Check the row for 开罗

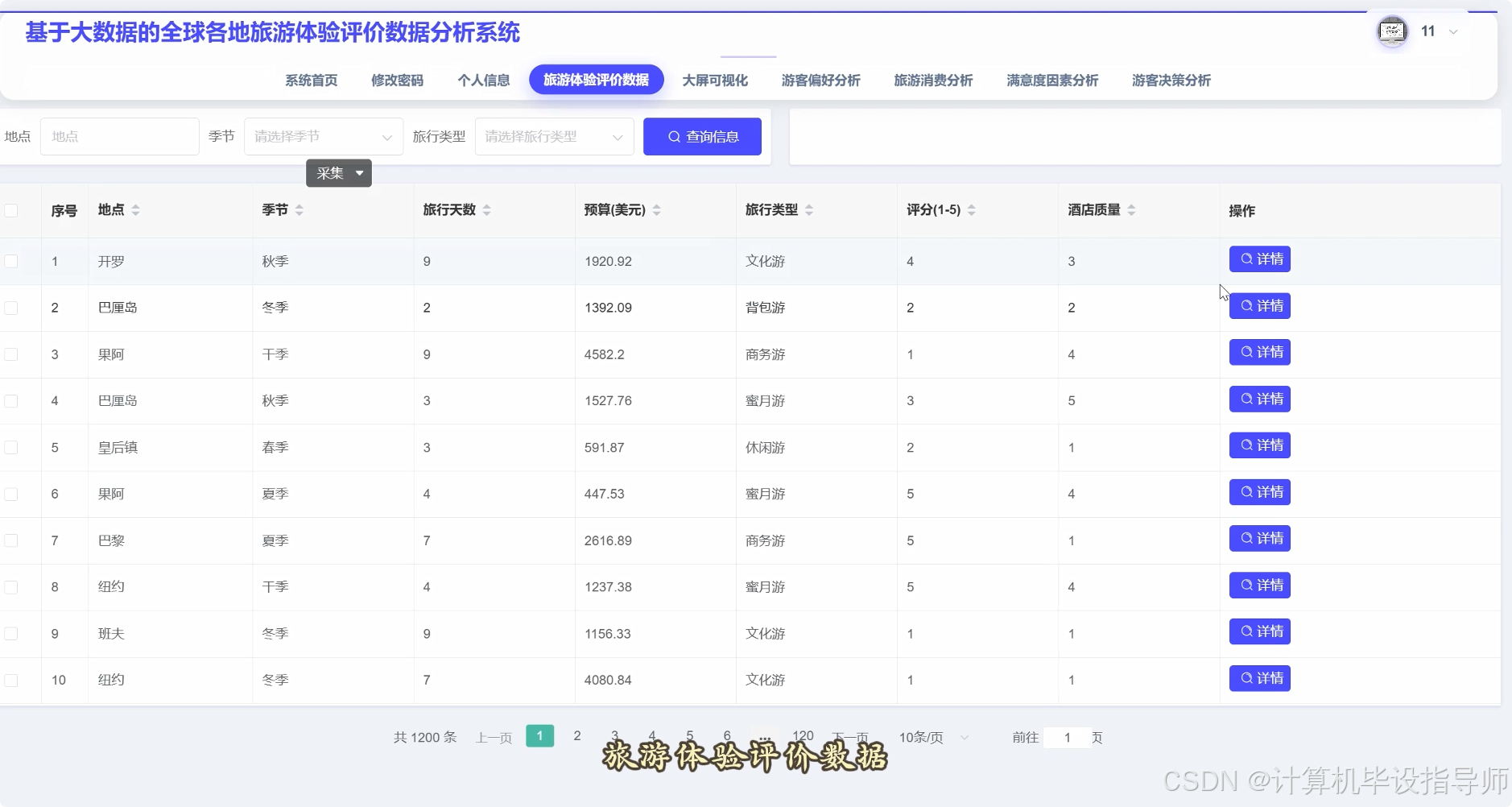coord(11,261)
